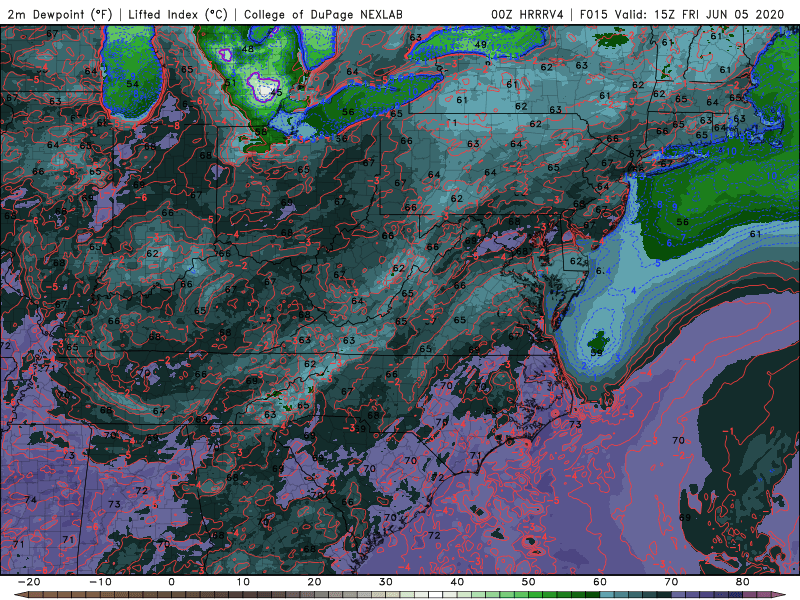Click the 30 tick label on colorbar

click(386, 582)
